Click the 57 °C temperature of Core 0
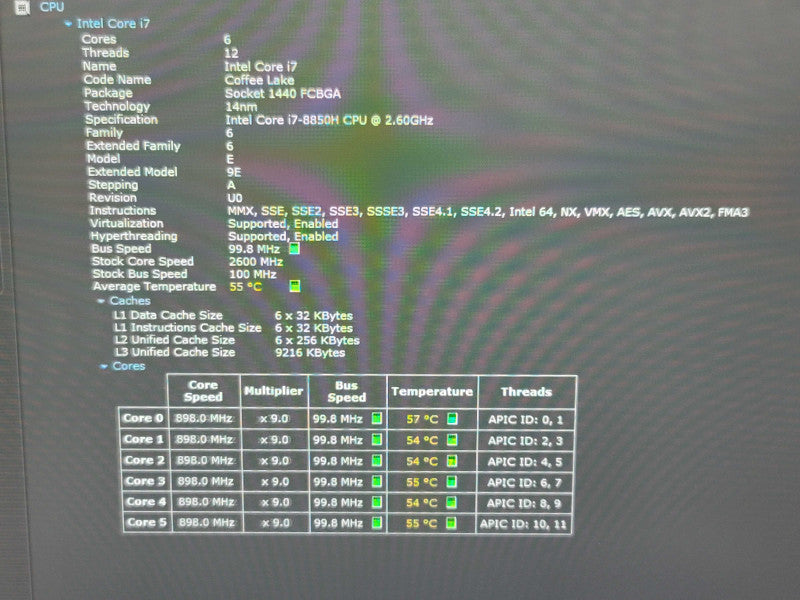 tap(422, 419)
